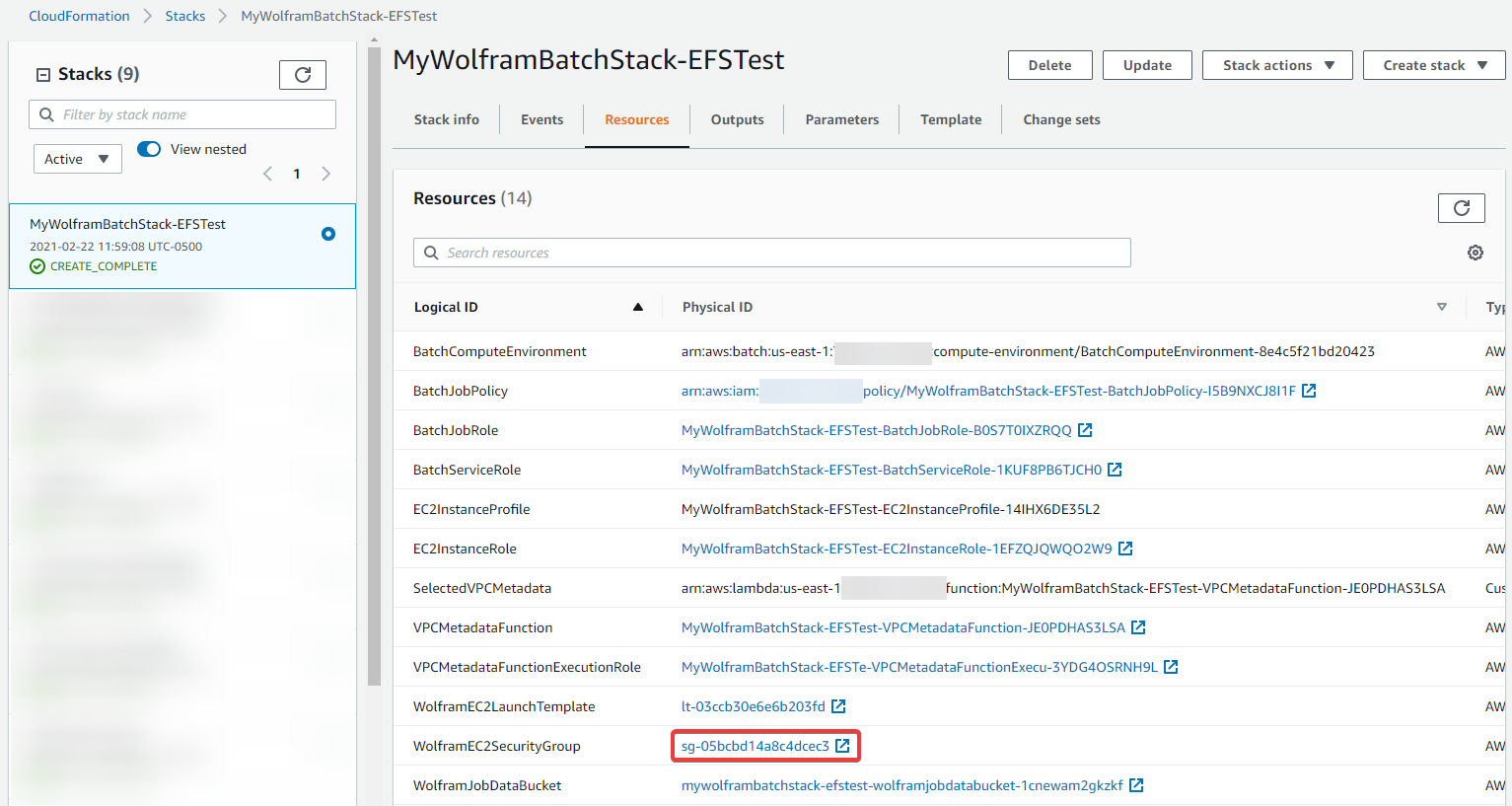The width and height of the screenshot is (1512, 806).
Task: Open external link icon for BatchJobRole
Action: [x=1085, y=430]
